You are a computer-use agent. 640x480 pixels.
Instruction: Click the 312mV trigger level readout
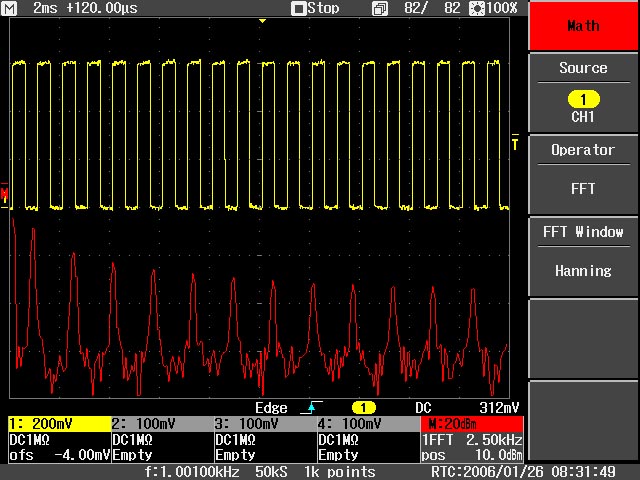(x=499, y=408)
